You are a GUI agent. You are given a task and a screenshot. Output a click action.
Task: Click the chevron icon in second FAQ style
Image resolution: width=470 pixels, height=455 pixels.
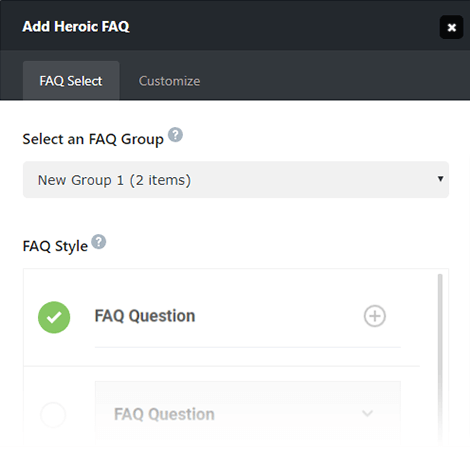pos(367,413)
